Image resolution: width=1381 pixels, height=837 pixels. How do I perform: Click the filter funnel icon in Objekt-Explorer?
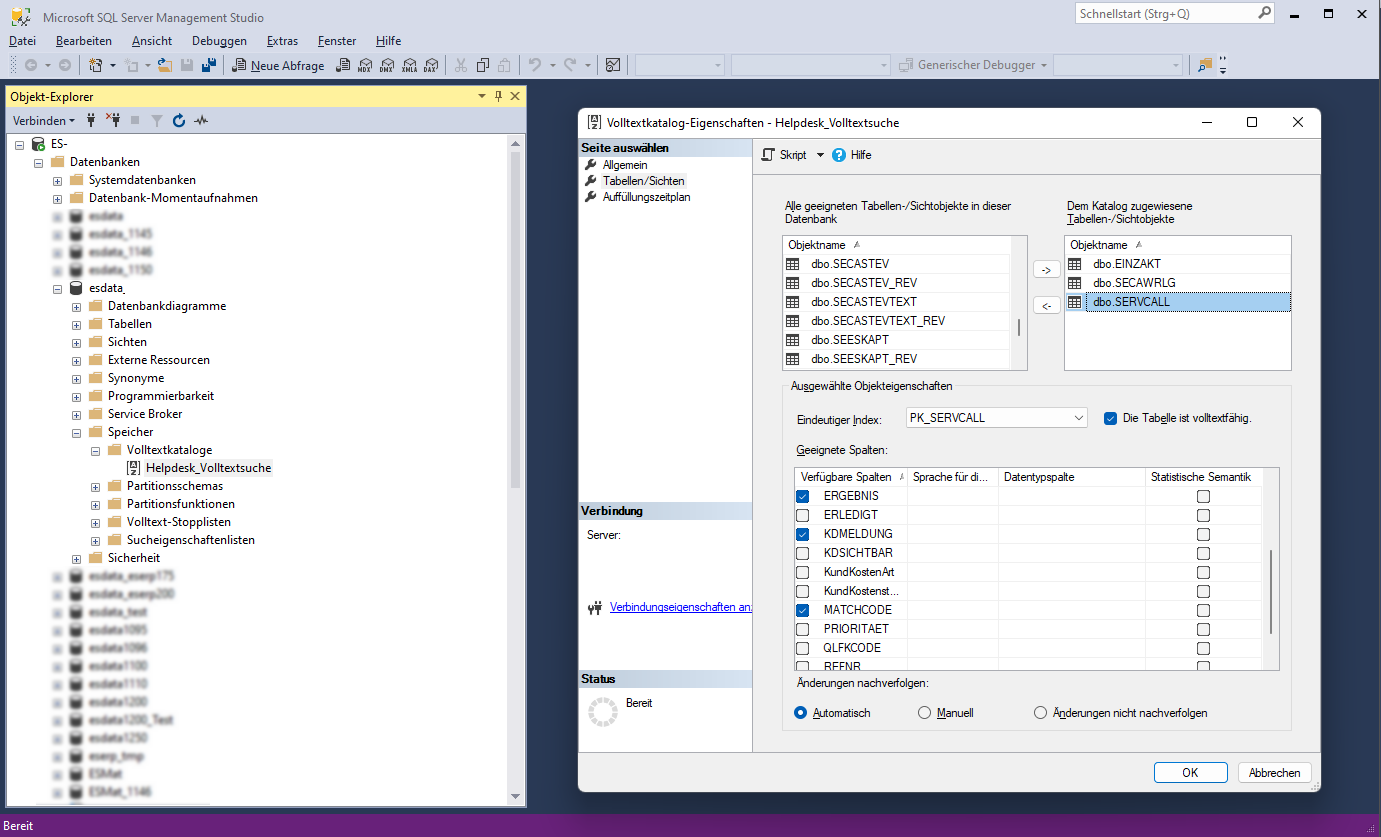coord(157,120)
